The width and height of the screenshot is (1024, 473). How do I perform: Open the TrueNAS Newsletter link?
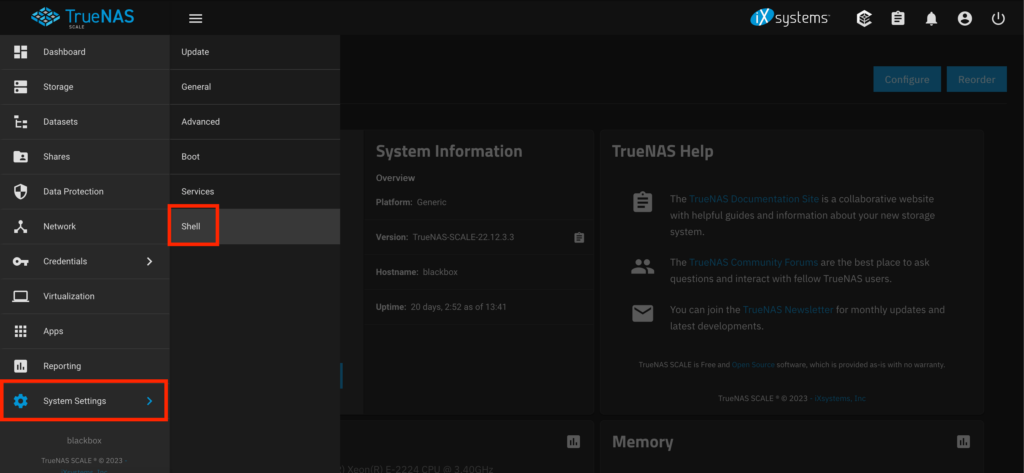(788, 310)
